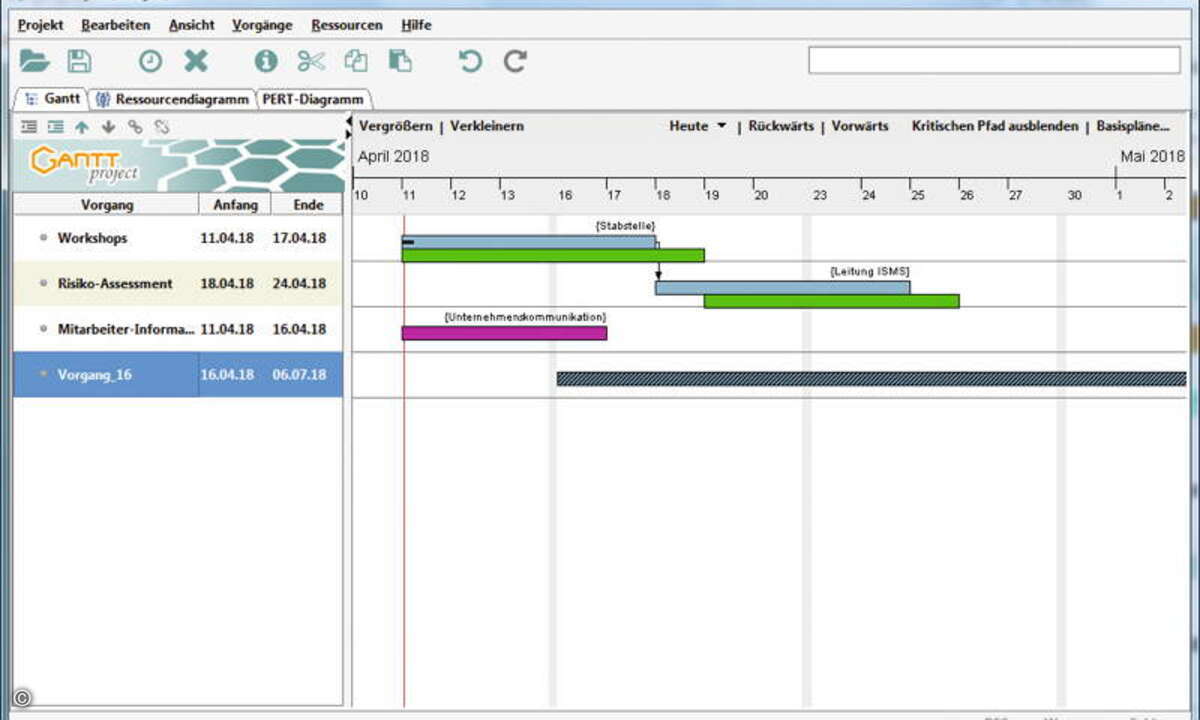Select the Vorgang_16 task row
This screenshot has height=720, width=1200.
(x=178, y=374)
